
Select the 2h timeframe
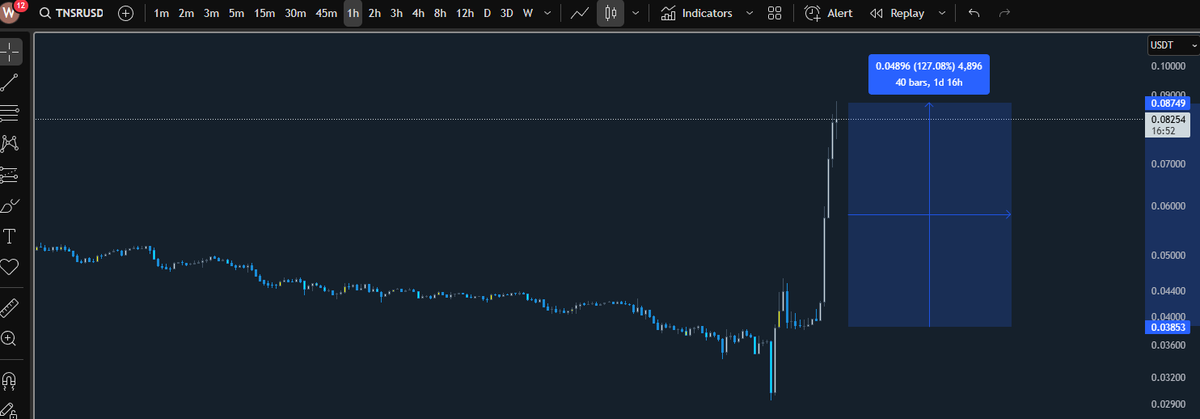pyautogui.click(x=374, y=14)
